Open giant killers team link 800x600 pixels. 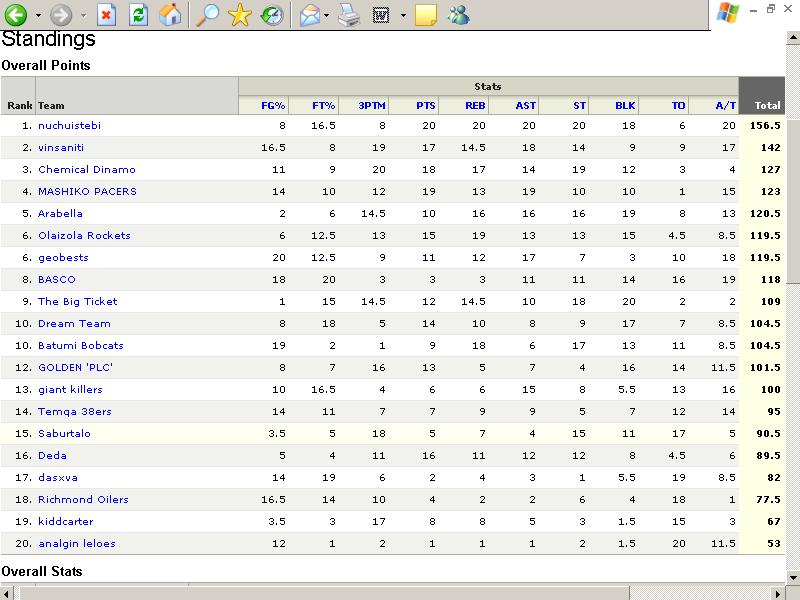pyautogui.click(x=70, y=390)
